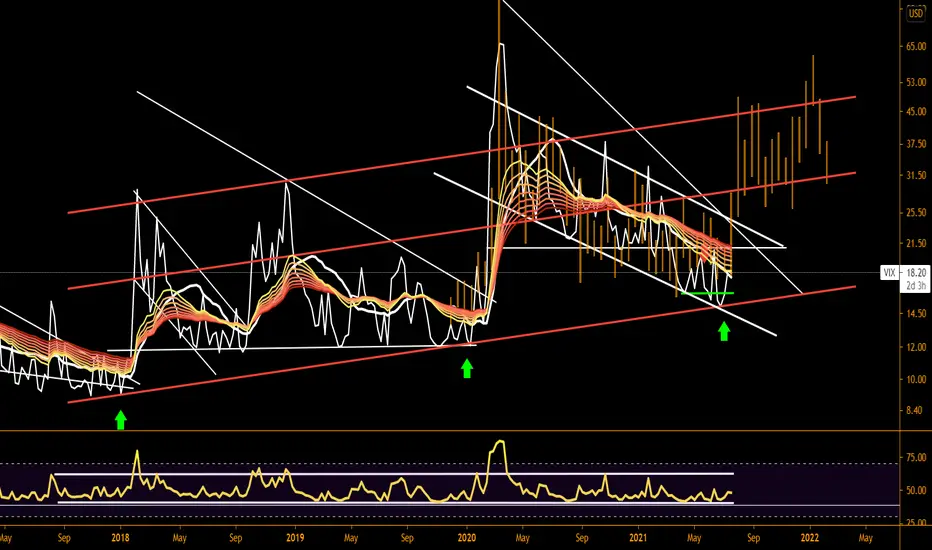Click the 2020 time axis label

(467, 538)
